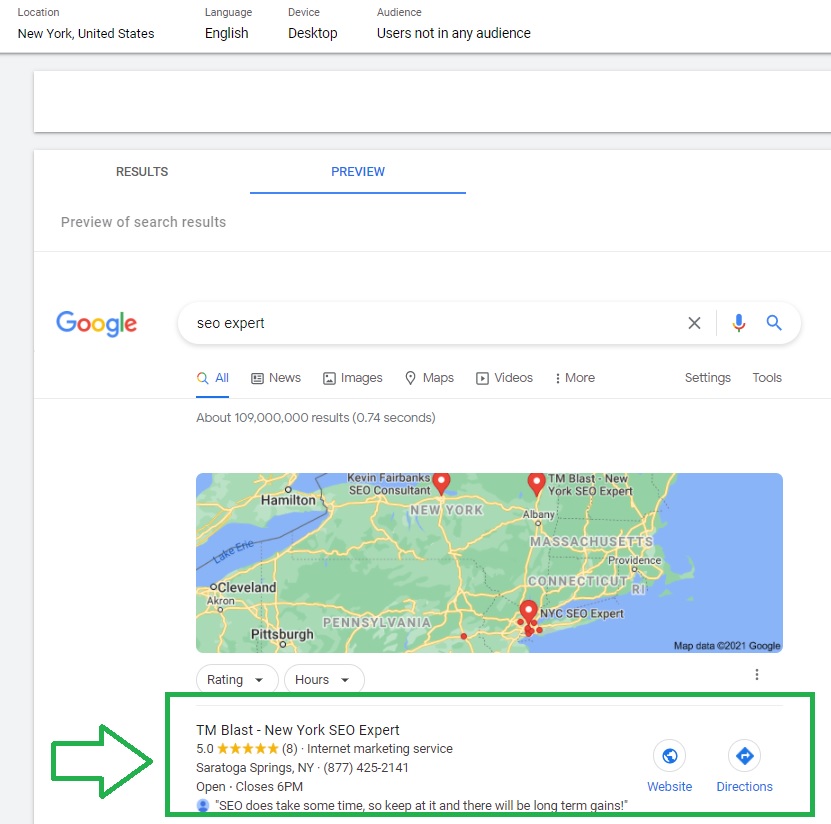Click the 5.0 star rating of TM Blast

coord(237,749)
